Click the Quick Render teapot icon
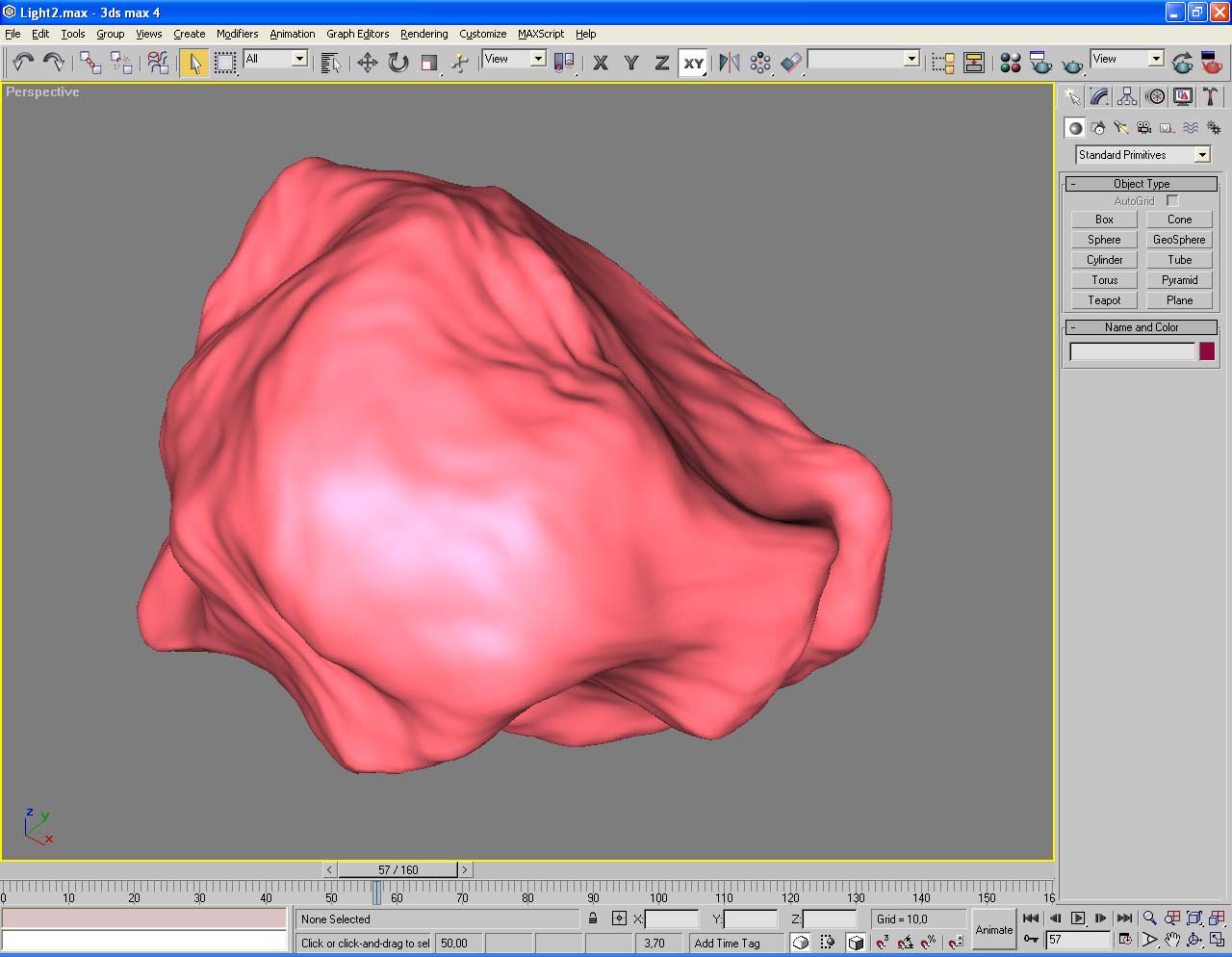The height and width of the screenshot is (957, 1232). pos(1072,65)
